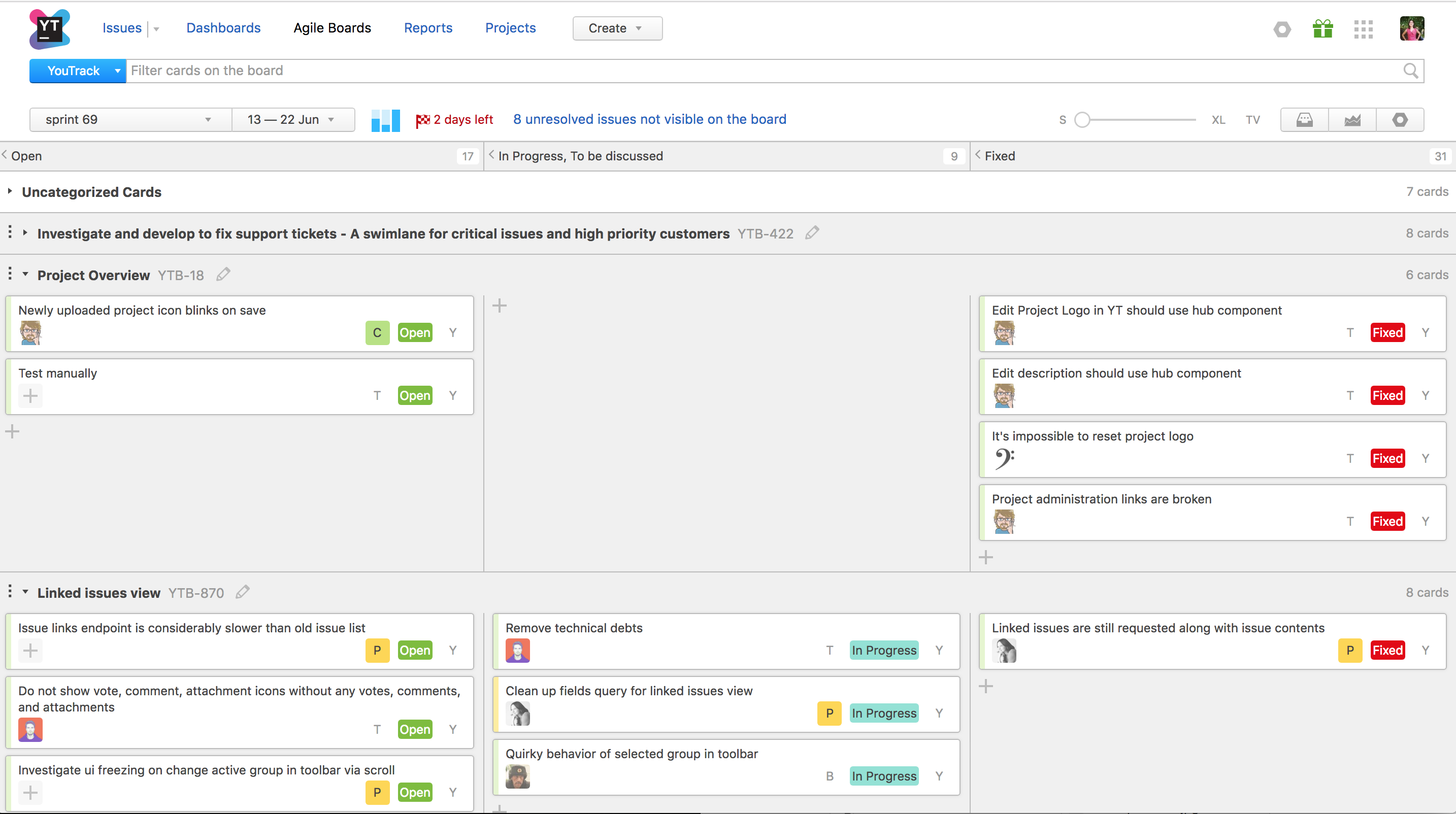Open the apps grid menu icon
The height and width of the screenshot is (814, 1456).
point(1363,29)
